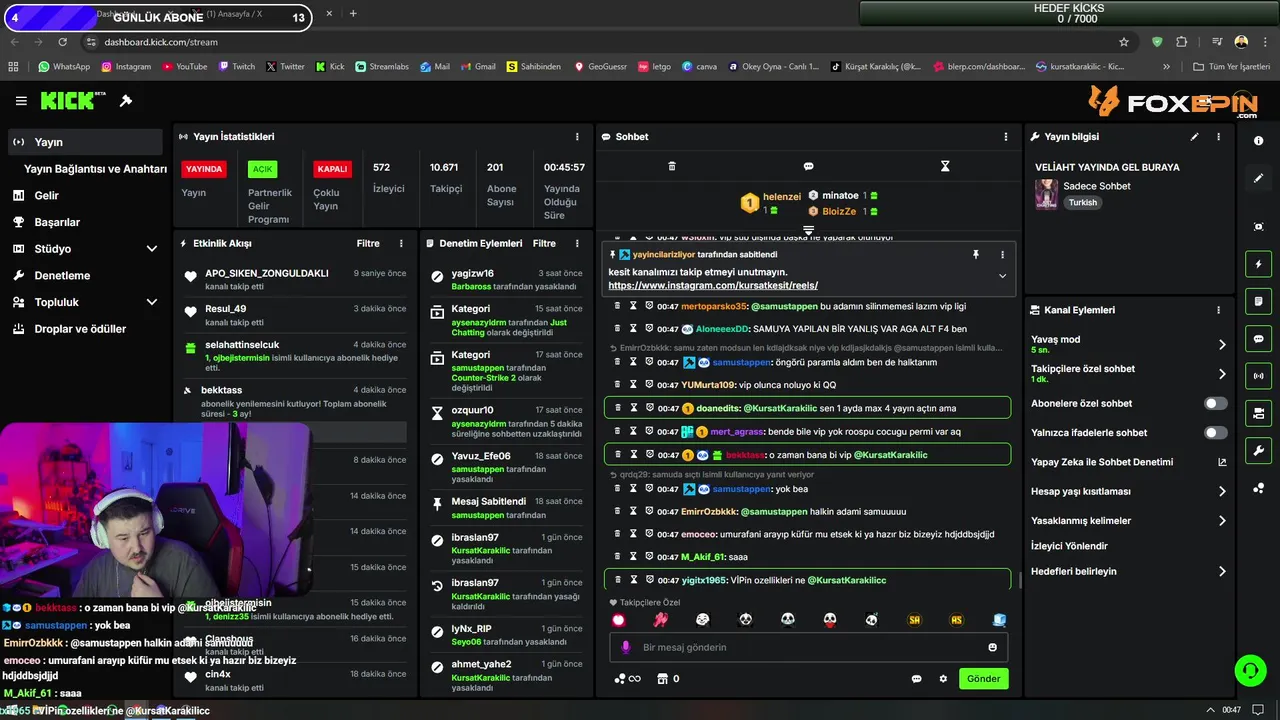
Task: Open Kanal Eylemleri three-dot menu
Action: (1218, 310)
